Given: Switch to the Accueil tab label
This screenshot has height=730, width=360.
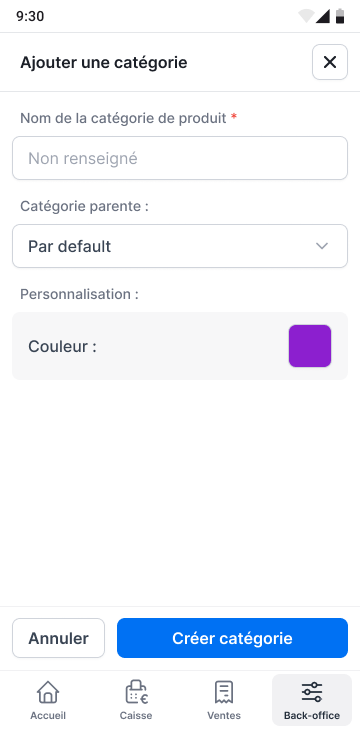Looking at the screenshot, I should 48,716.
